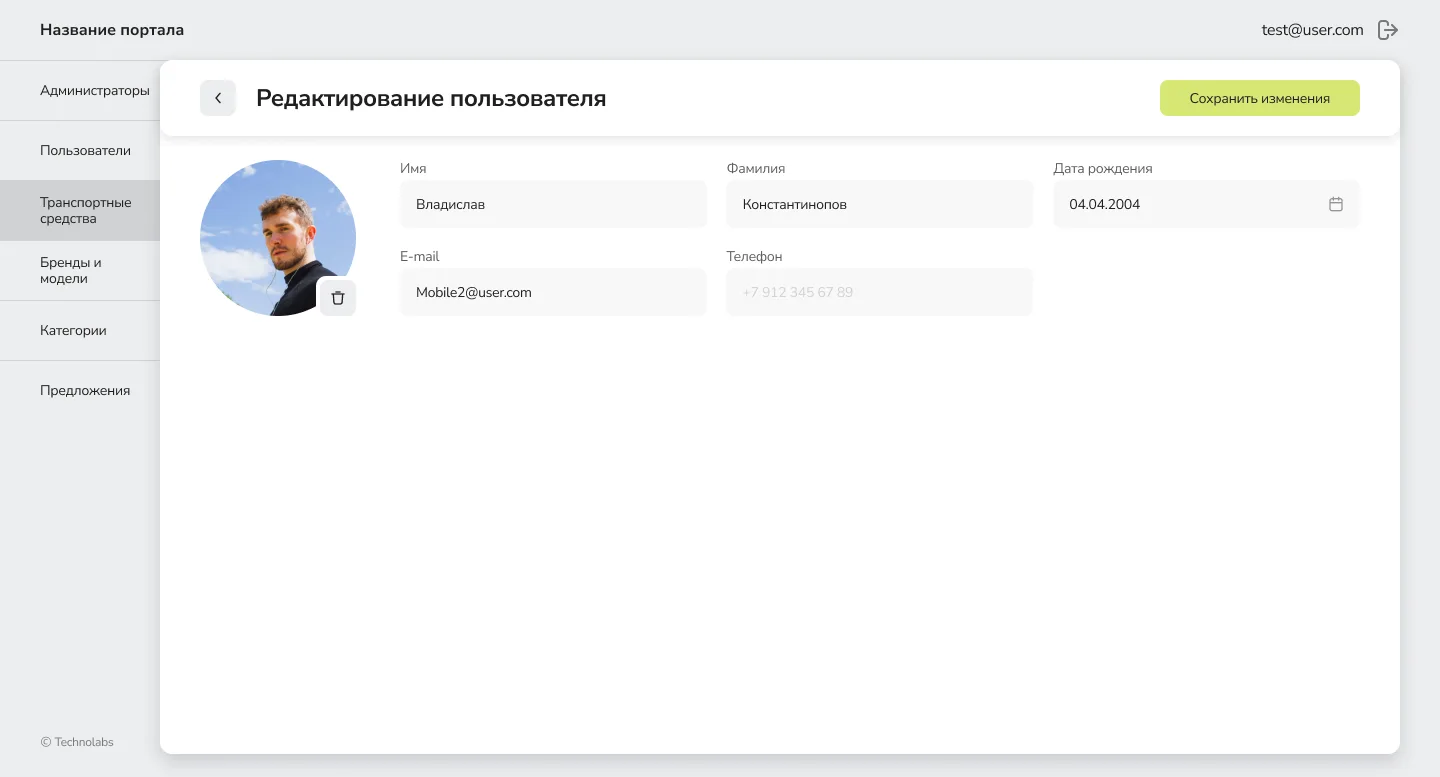The image size is (1440, 777).
Task: Open the calendar picker icon in birth date
Action: (x=1336, y=204)
